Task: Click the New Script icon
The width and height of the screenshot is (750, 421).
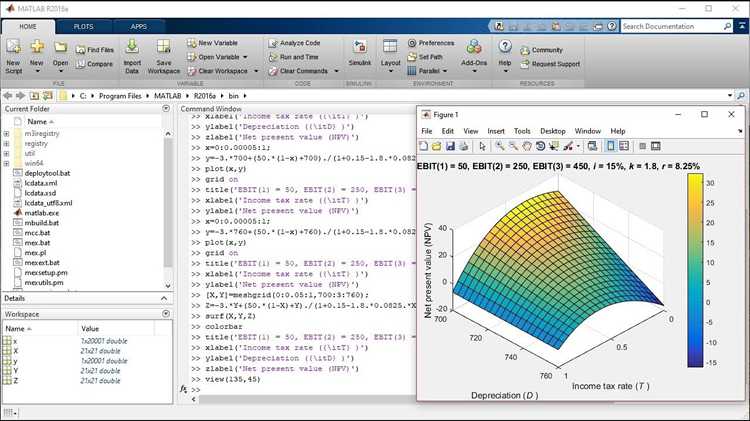Action: 13,56
